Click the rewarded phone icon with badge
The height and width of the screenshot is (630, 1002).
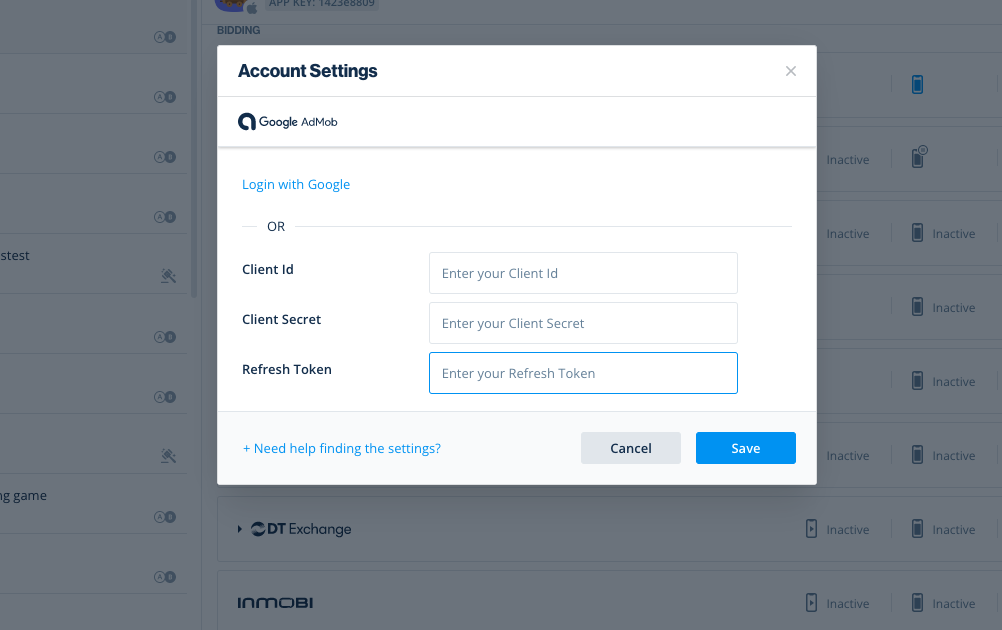click(x=919, y=157)
